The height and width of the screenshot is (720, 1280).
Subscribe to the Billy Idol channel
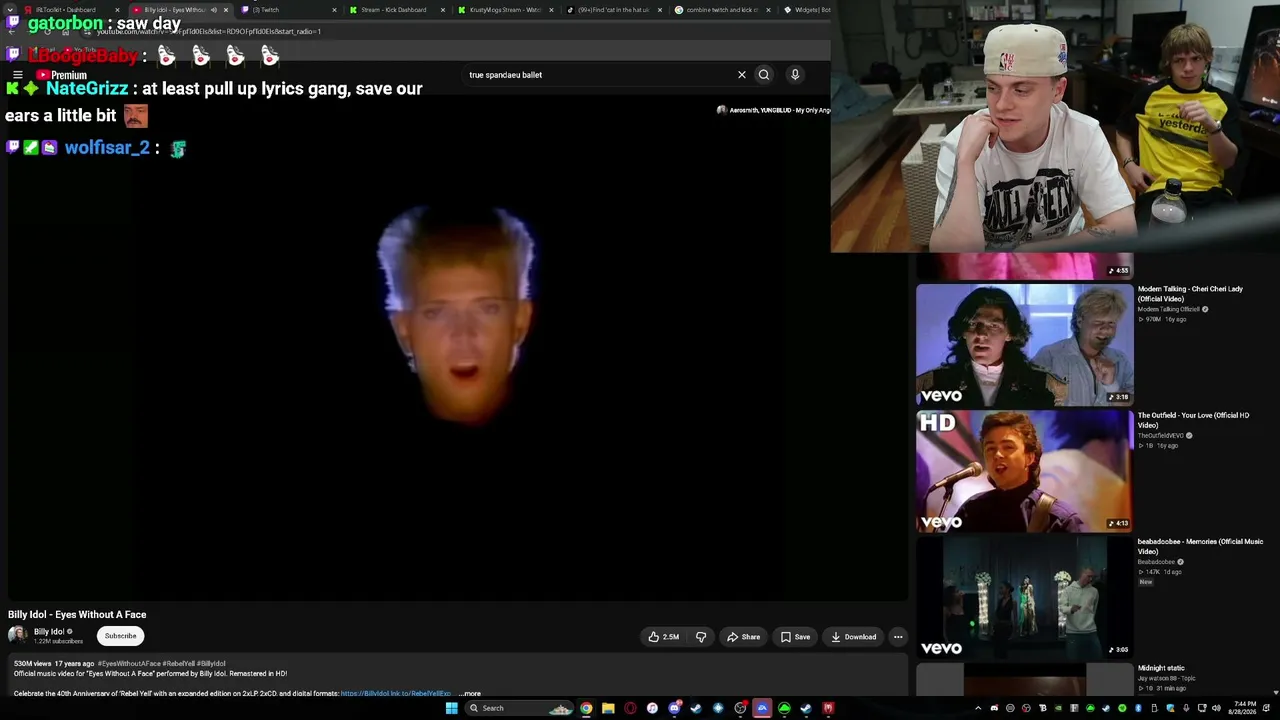[120, 636]
